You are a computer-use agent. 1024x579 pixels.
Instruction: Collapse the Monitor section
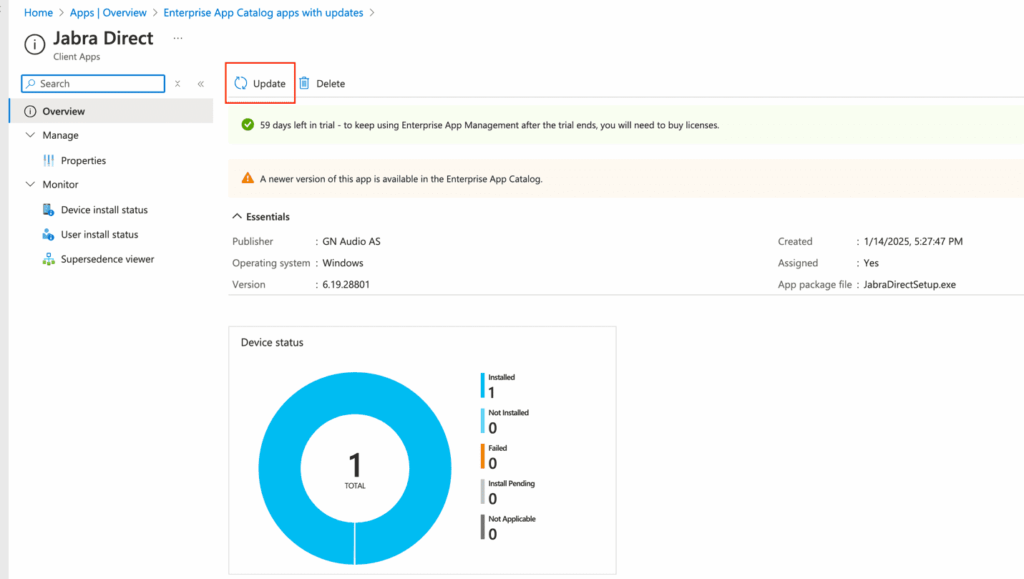click(x=30, y=185)
